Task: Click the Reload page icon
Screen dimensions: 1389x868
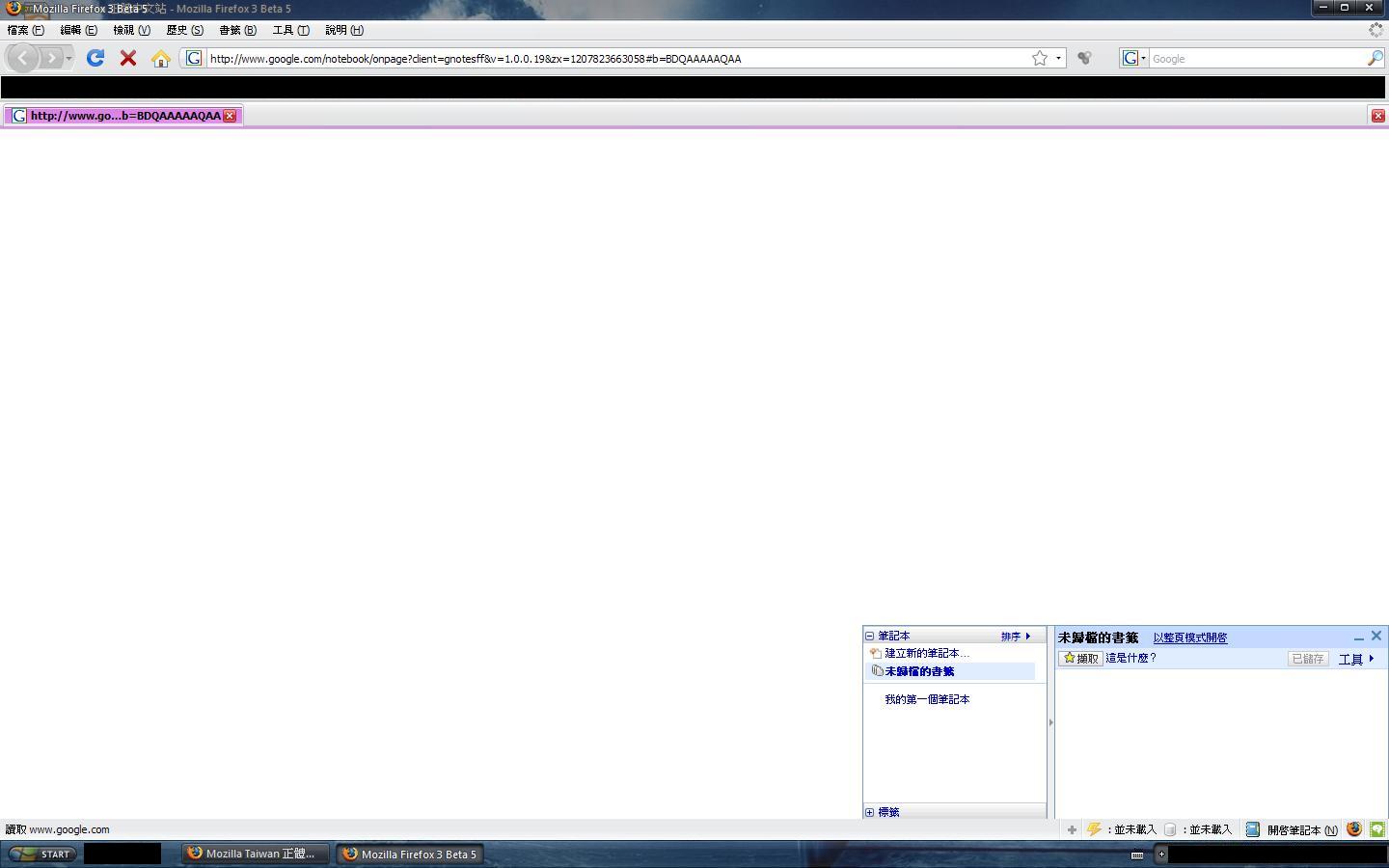Action: [x=95, y=59]
